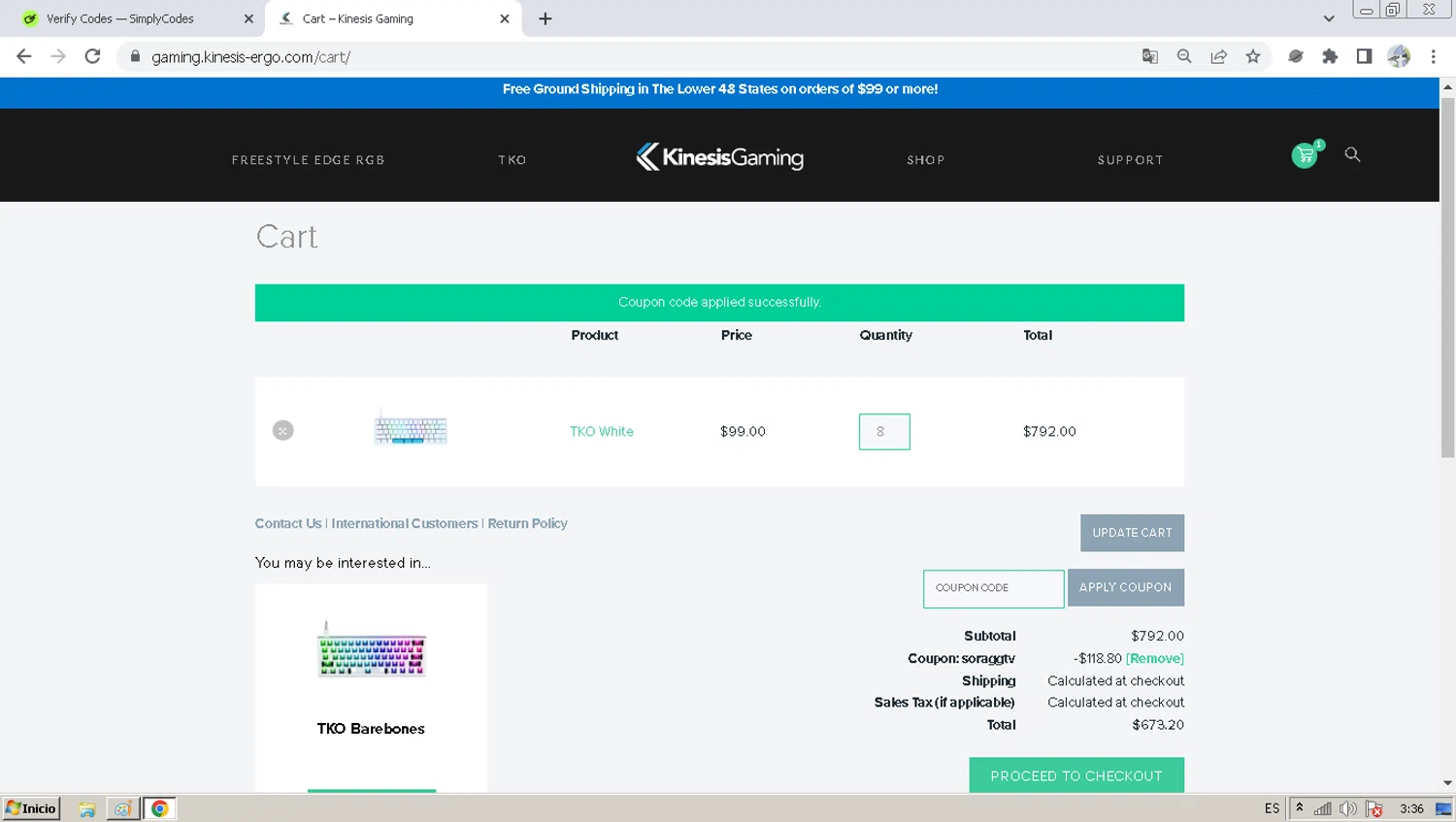The height and width of the screenshot is (822, 1456).
Task: Close the Cart – Kinesis Gaming tab
Action: 505,18
